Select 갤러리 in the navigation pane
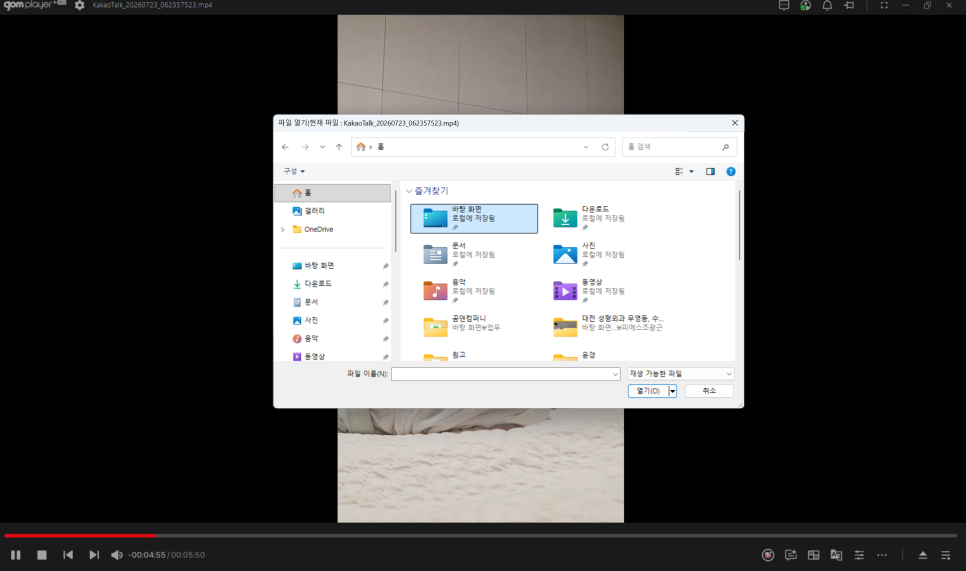The width and height of the screenshot is (966, 571). click(x=314, y=211)
